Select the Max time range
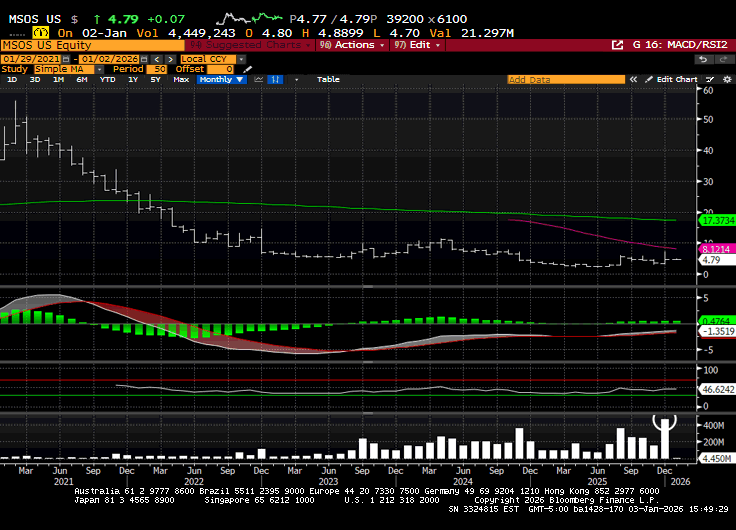 click(x=181, y=79)
